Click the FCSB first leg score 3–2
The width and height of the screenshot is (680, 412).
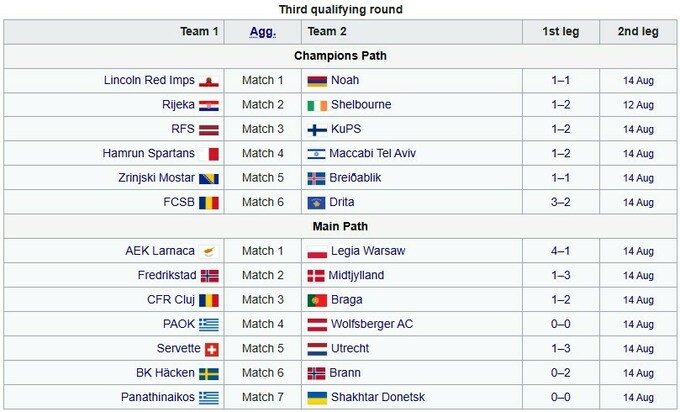(x=561, y=203)
